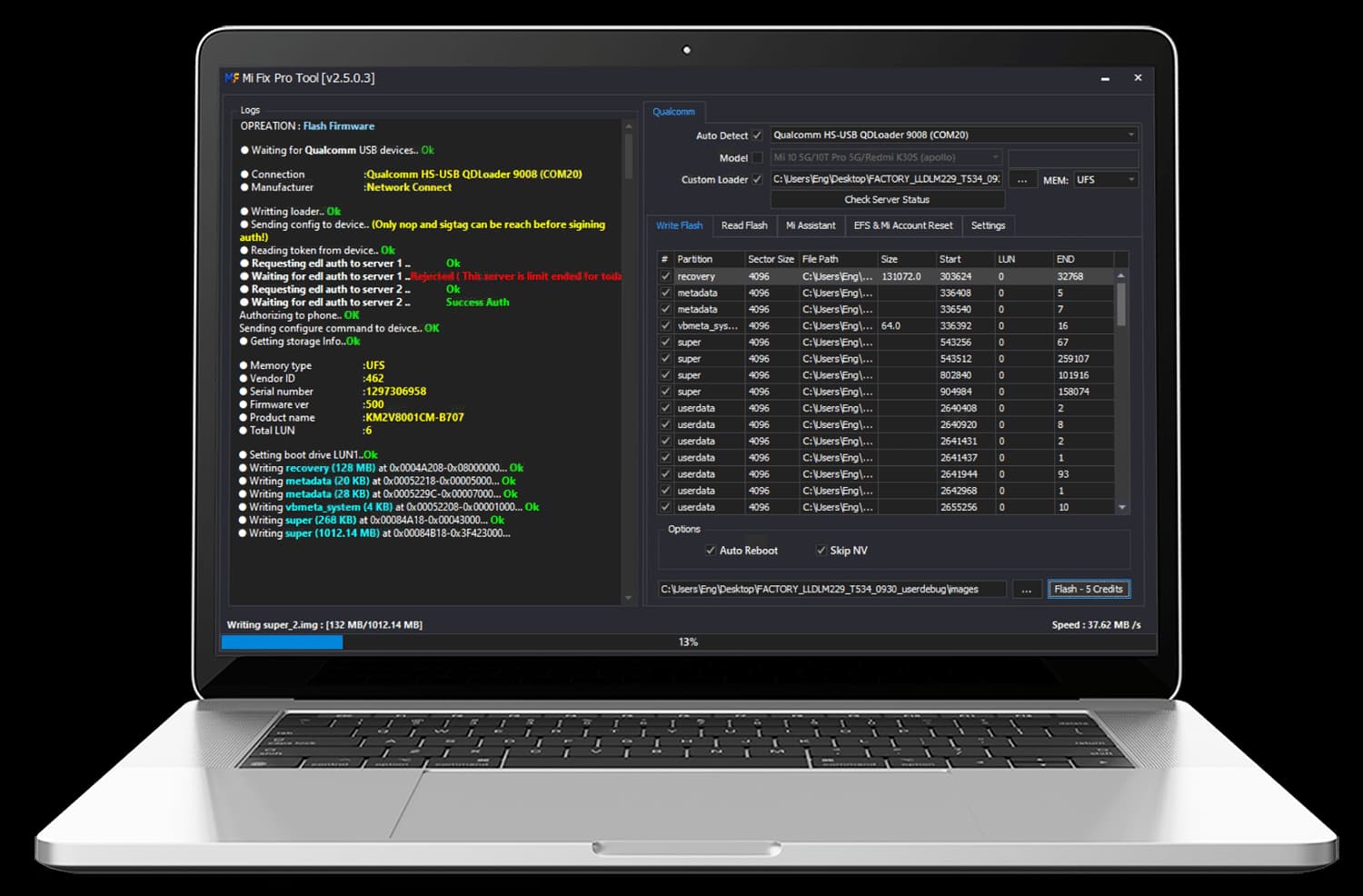The image size is (1363, 896).
Task: Uncheck the vbmeta_sys partition row checkbox
Action: click(666, 325)
